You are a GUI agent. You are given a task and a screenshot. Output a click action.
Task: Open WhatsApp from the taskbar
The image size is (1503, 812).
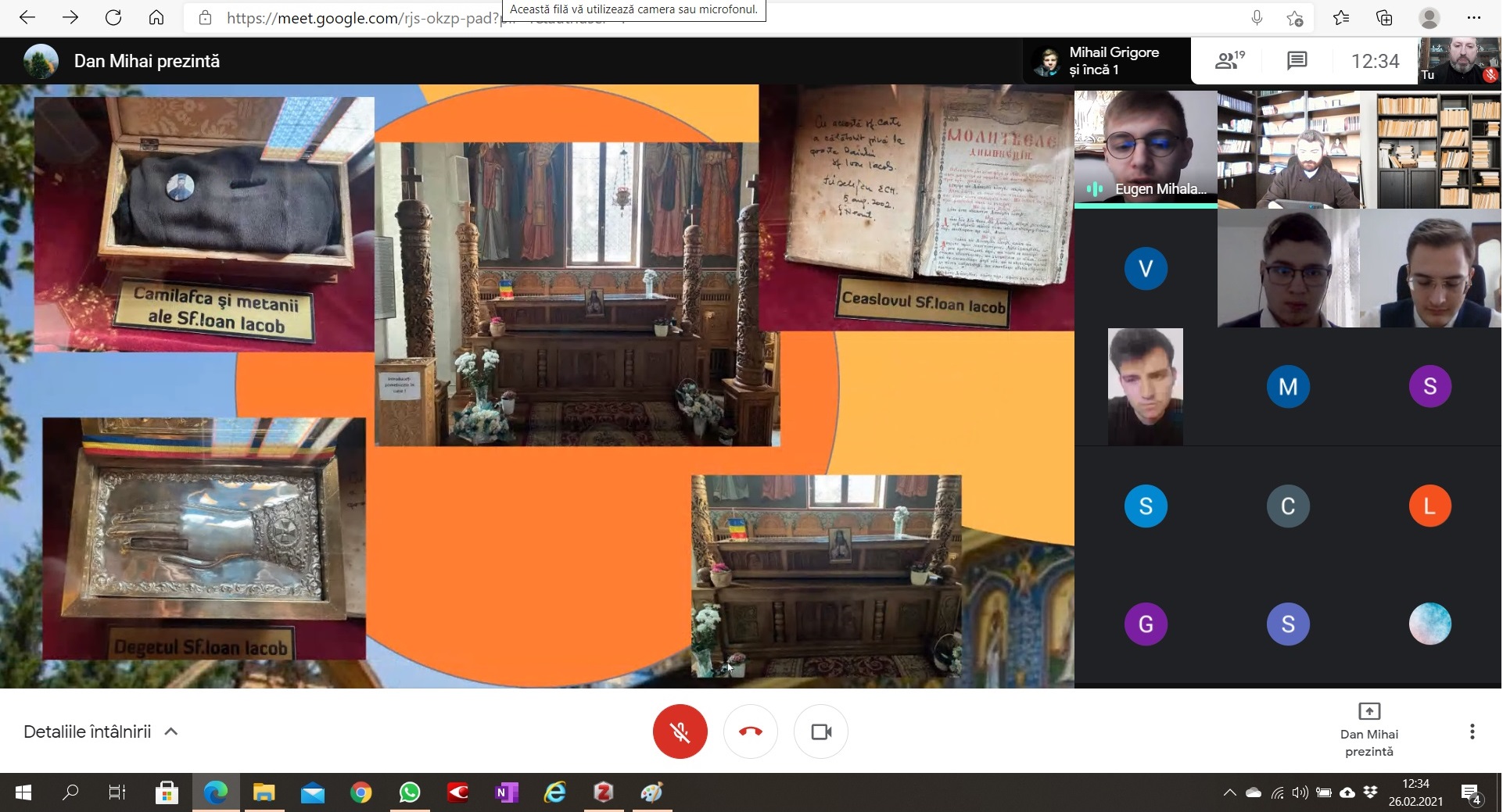point(409,793)
